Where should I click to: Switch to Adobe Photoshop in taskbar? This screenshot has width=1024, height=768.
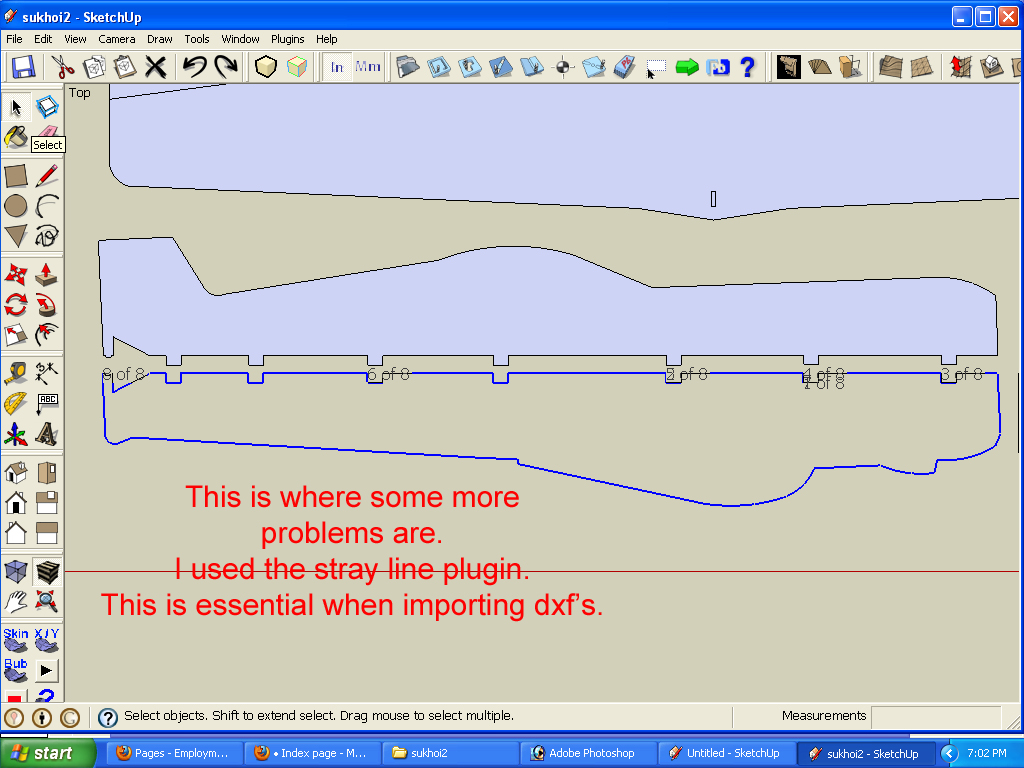(590, 753)
